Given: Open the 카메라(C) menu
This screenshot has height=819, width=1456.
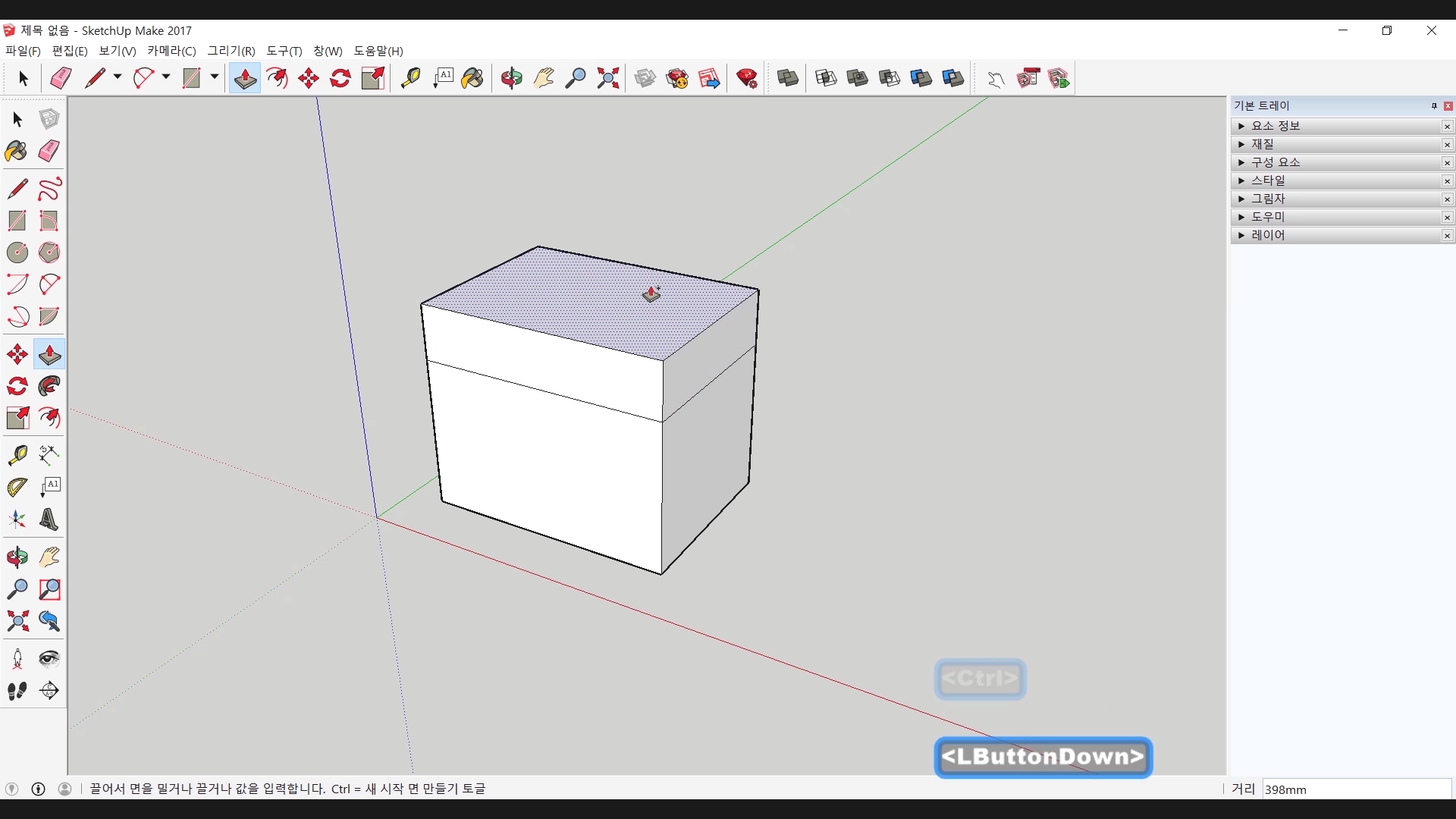Looking at the screenshot, I should (171, 51).
